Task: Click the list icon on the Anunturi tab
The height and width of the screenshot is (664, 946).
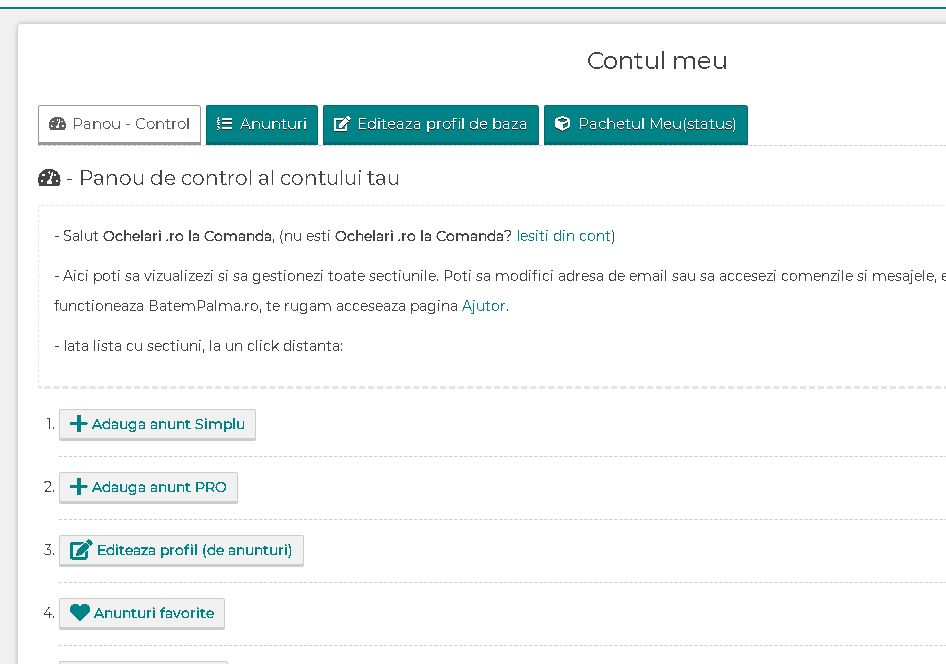Action: [225, 124]
